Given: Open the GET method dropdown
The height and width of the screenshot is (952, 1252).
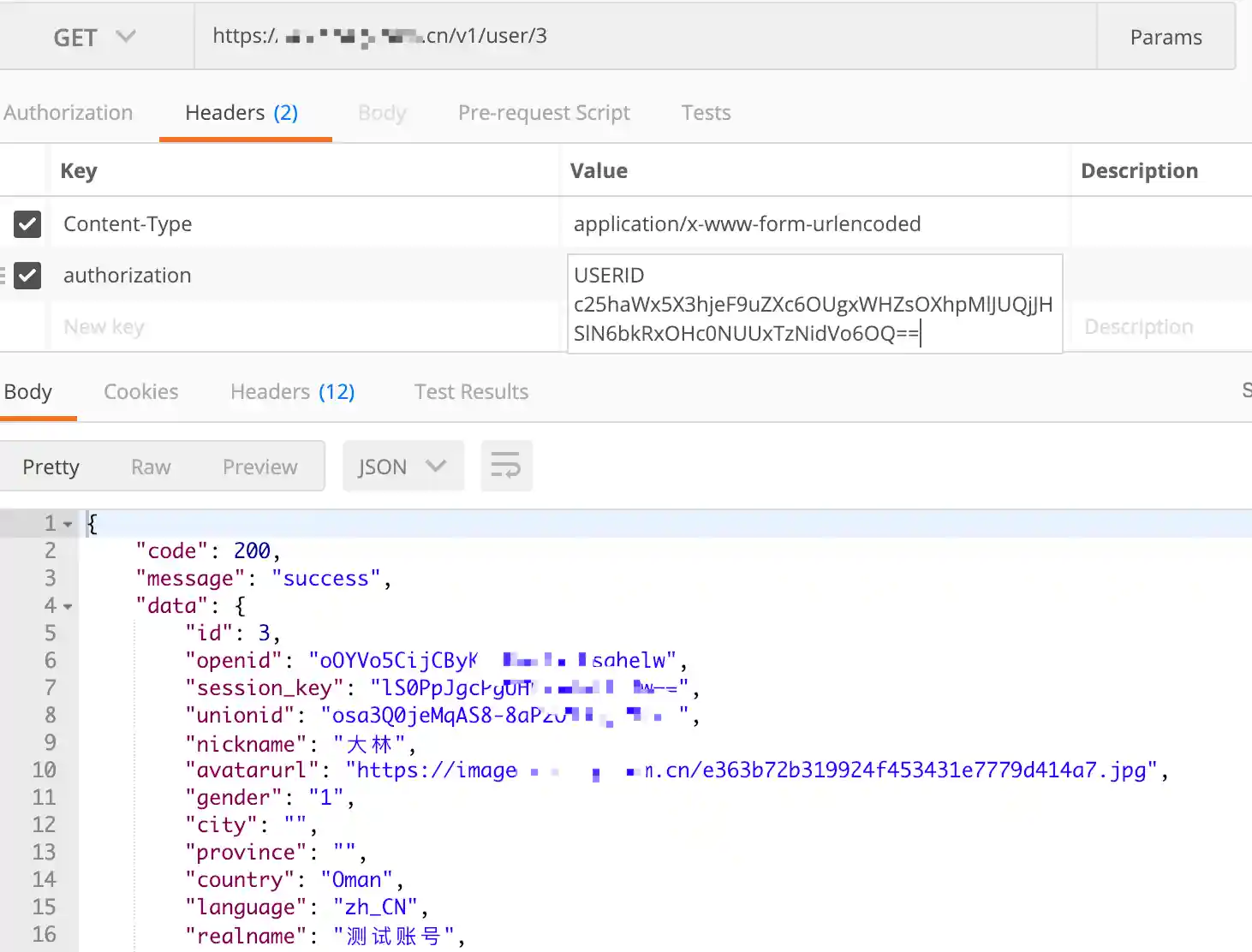Looking at the screenshot, I should (x=94, y=37).
